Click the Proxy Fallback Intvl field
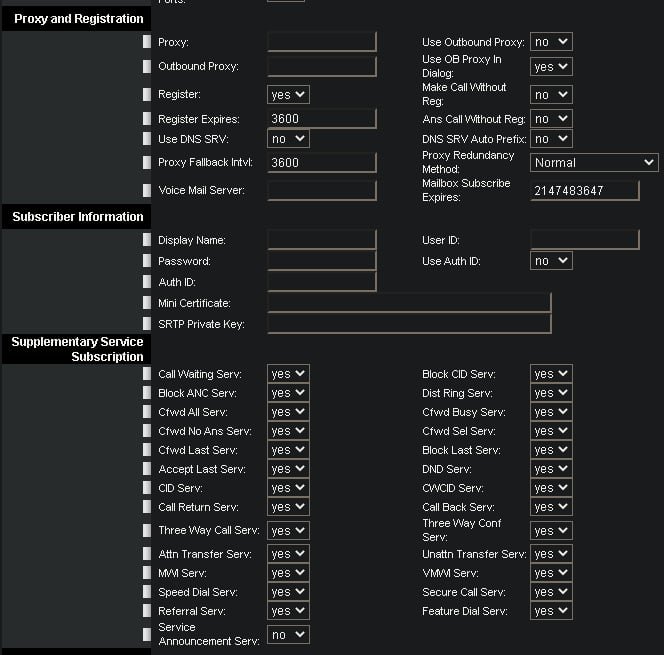The image size is (664, 655). click(322, 163)
